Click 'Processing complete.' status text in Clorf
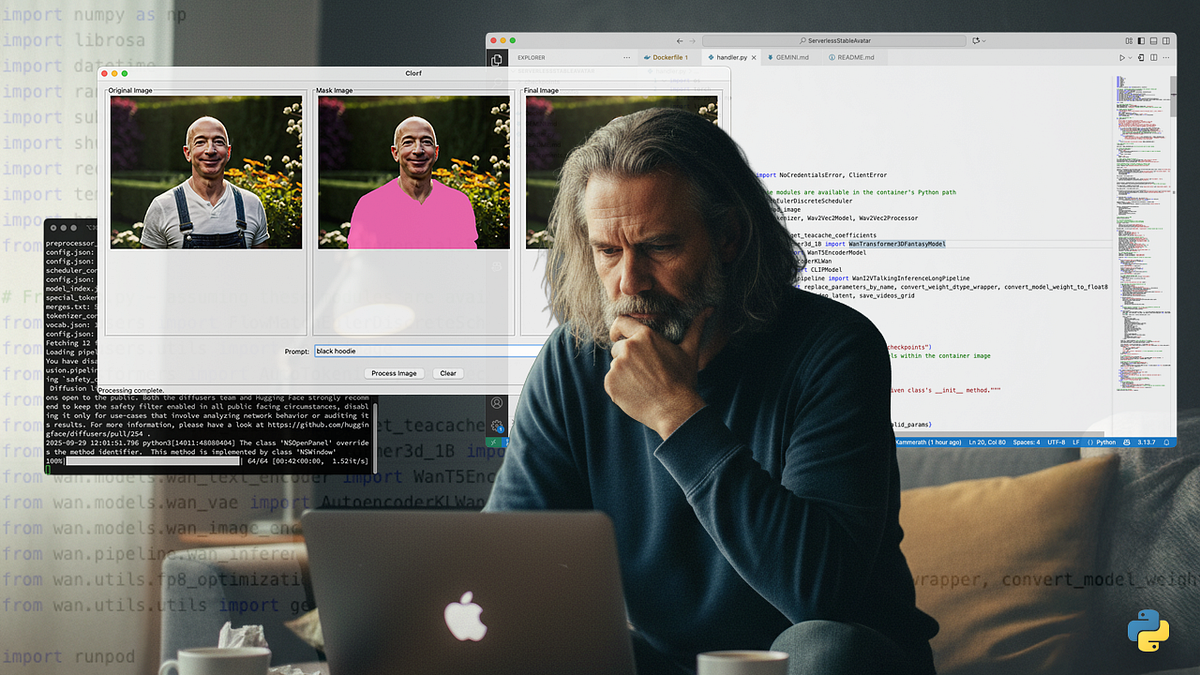Image resolution: width=1200 pixels, height=675 pixels. pos(133,390)
